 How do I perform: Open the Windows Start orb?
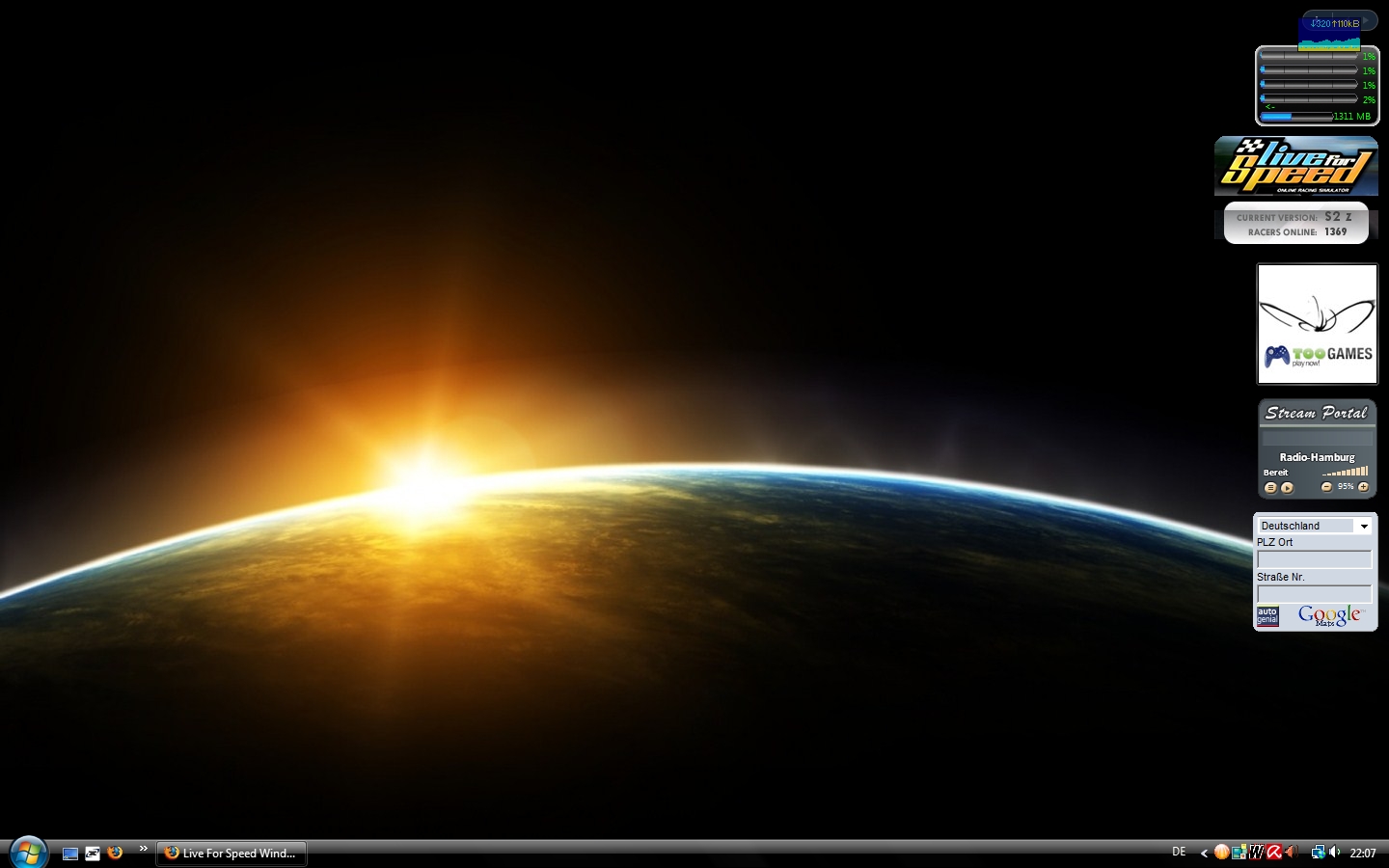tap(28, 853)
